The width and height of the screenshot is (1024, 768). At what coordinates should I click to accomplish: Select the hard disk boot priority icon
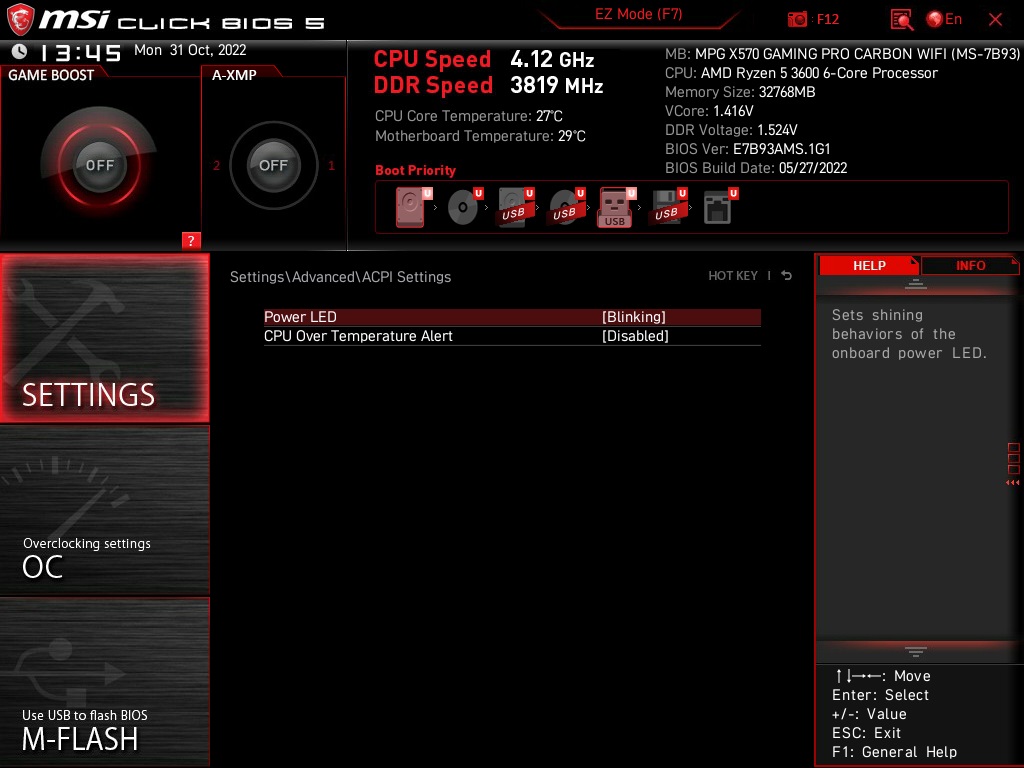(x=413, y=207)
